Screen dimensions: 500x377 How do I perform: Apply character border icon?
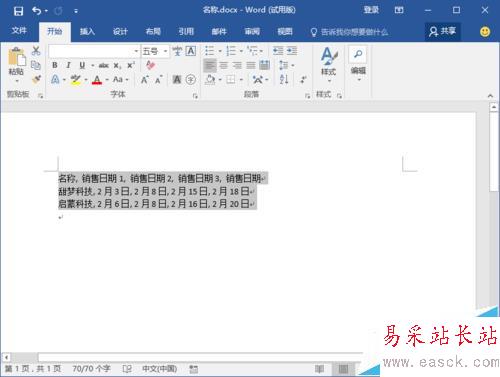click(x=191, y=51)
